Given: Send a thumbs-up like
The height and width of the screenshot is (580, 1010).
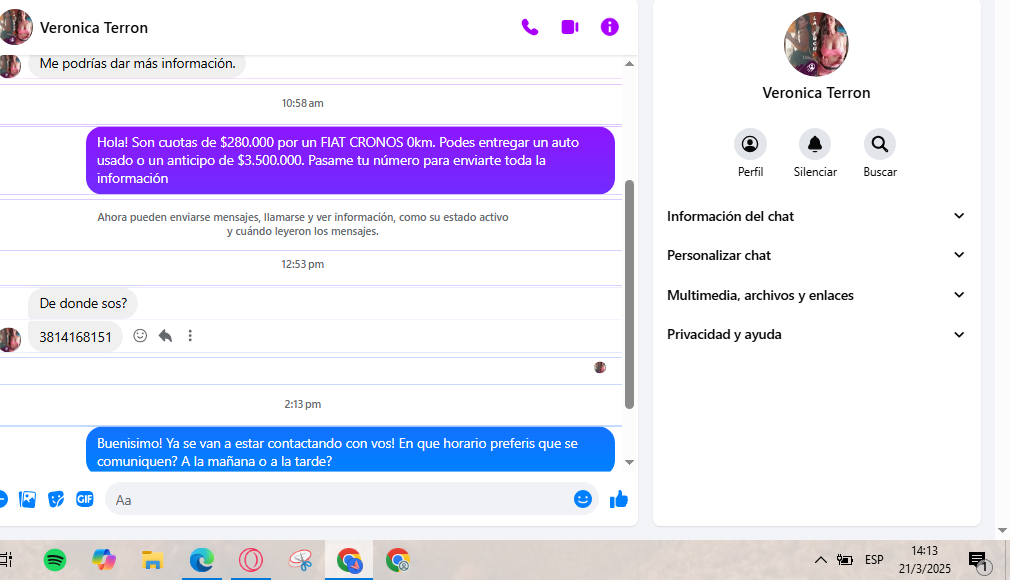Looking at the screenshot, I should point(618,499).
